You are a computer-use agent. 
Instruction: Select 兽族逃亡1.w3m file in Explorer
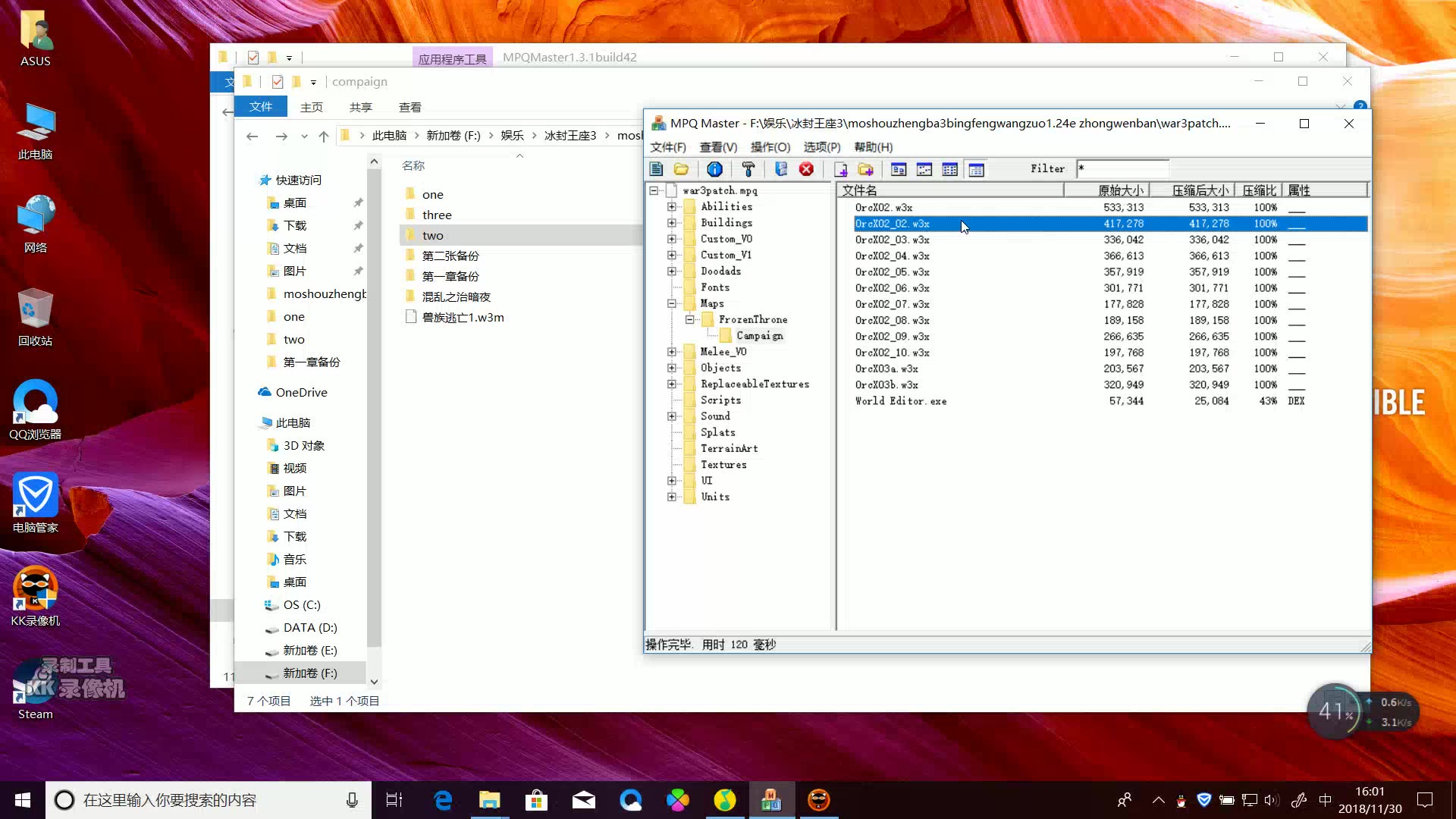click(x=463, y=318)
